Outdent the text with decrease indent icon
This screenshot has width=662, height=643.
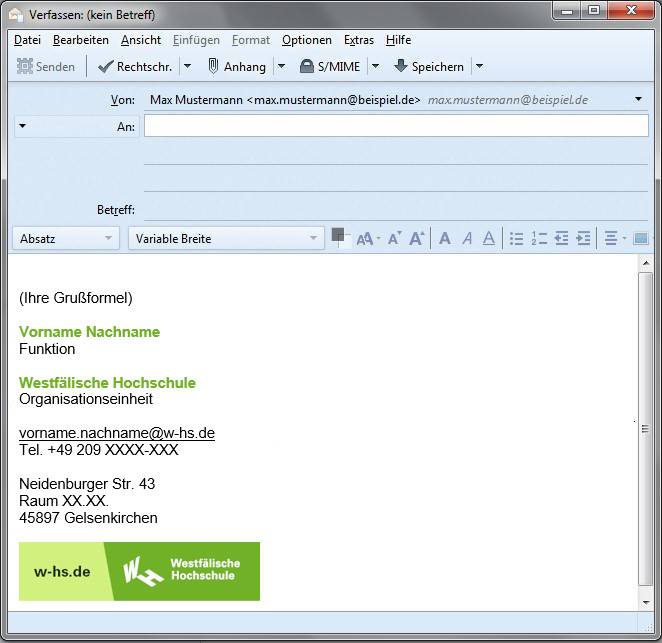pos(561,239)
